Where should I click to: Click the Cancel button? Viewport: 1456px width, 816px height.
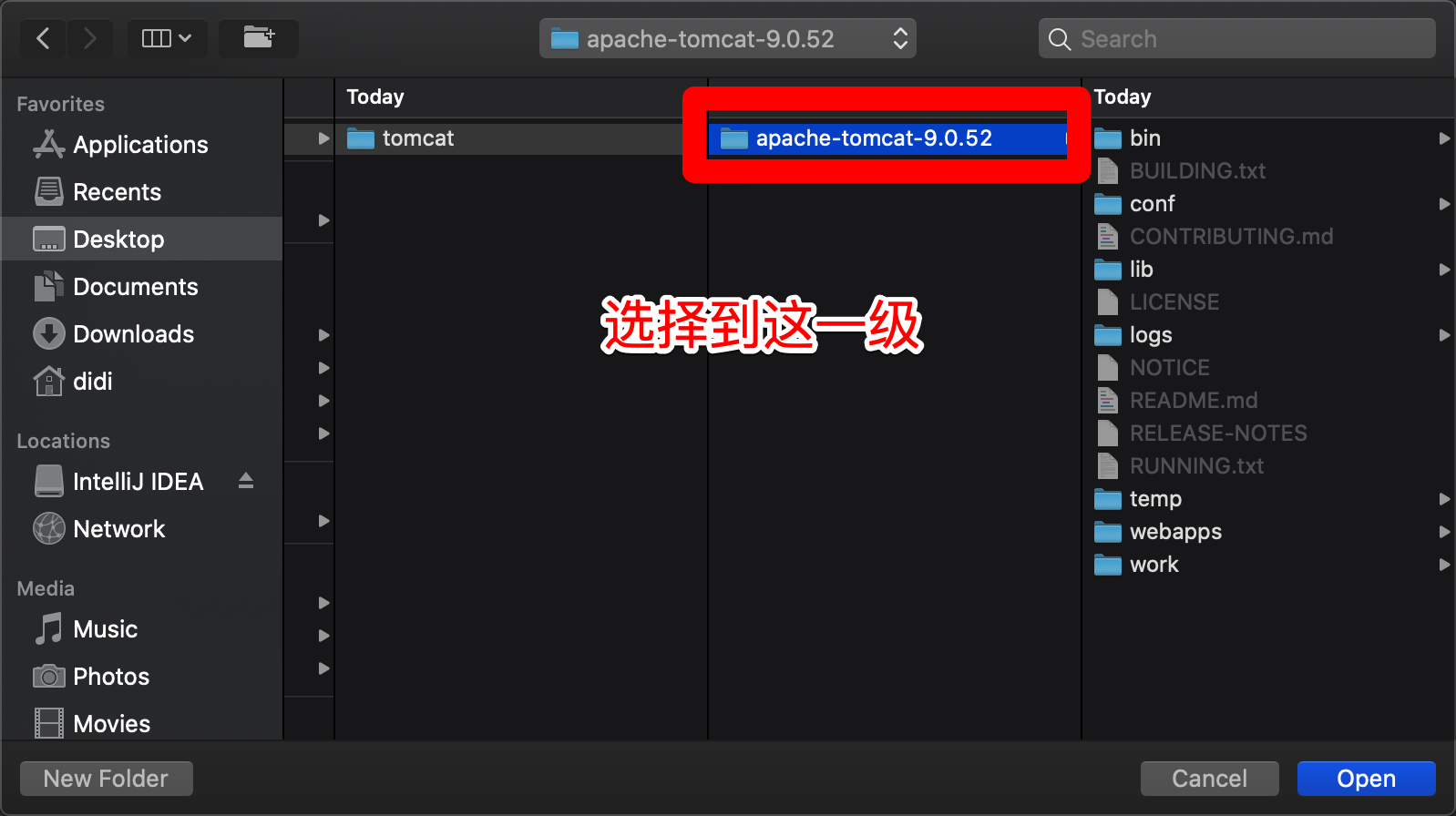click(x=1210, y=779)
